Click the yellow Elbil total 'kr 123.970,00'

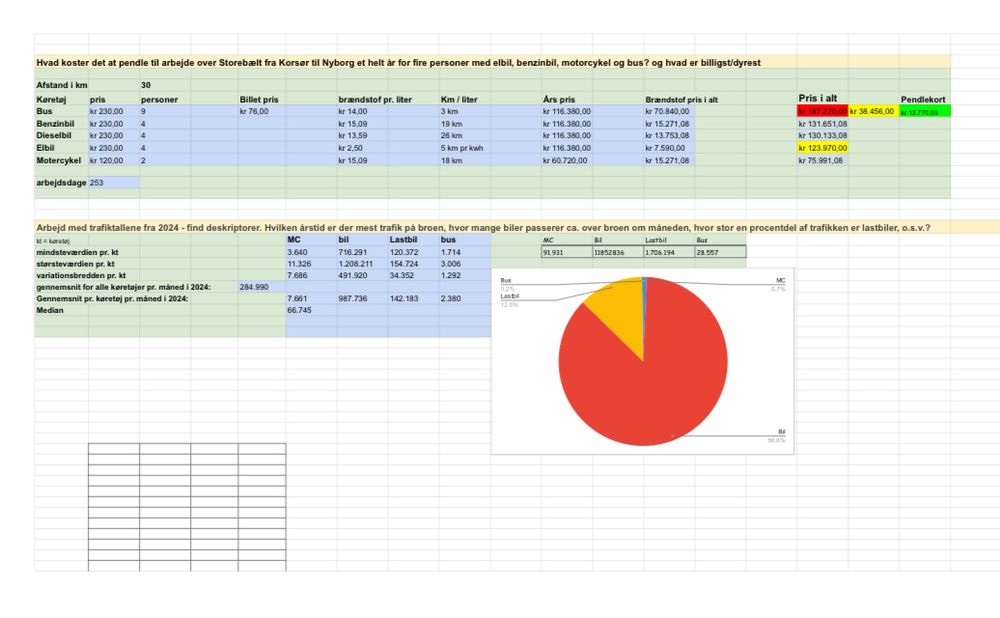823,148
